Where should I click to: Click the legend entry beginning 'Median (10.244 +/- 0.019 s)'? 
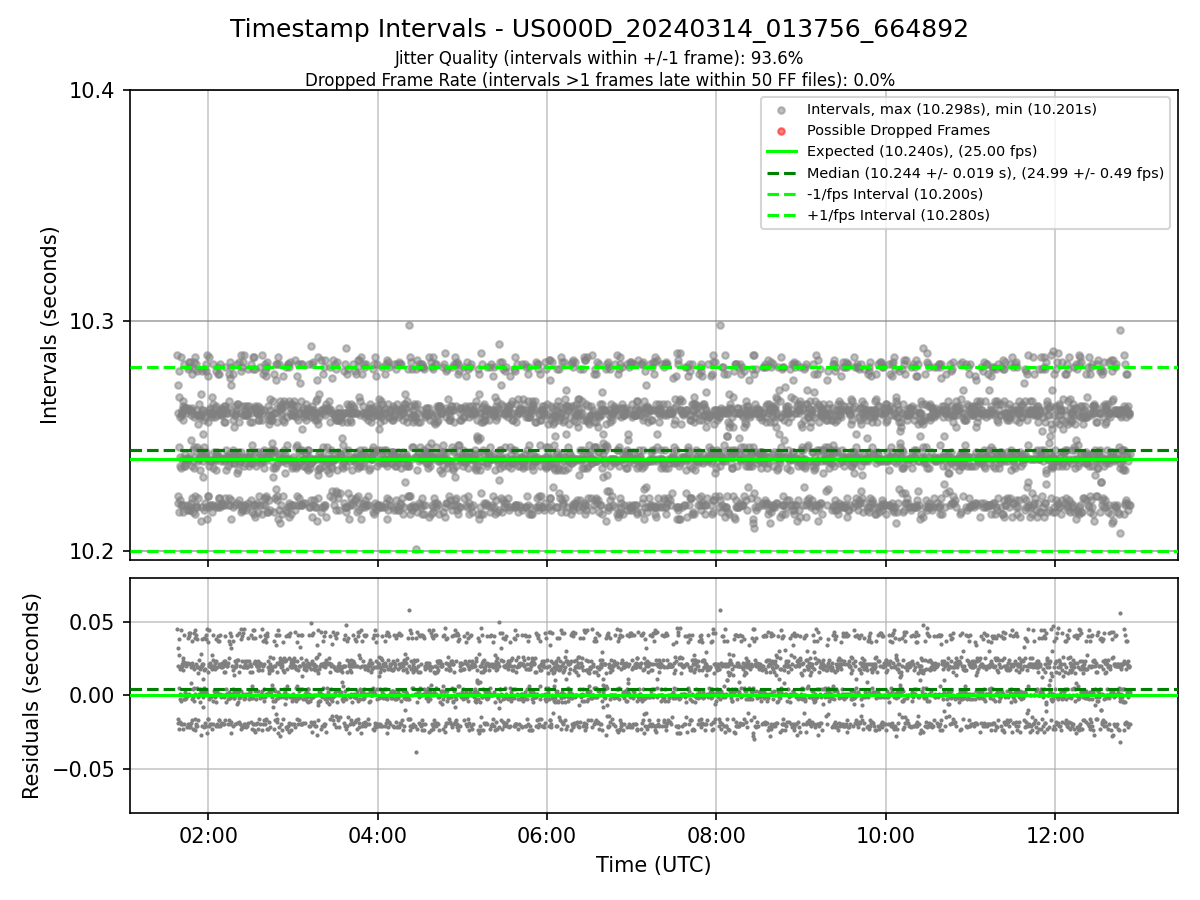point(985,173)
